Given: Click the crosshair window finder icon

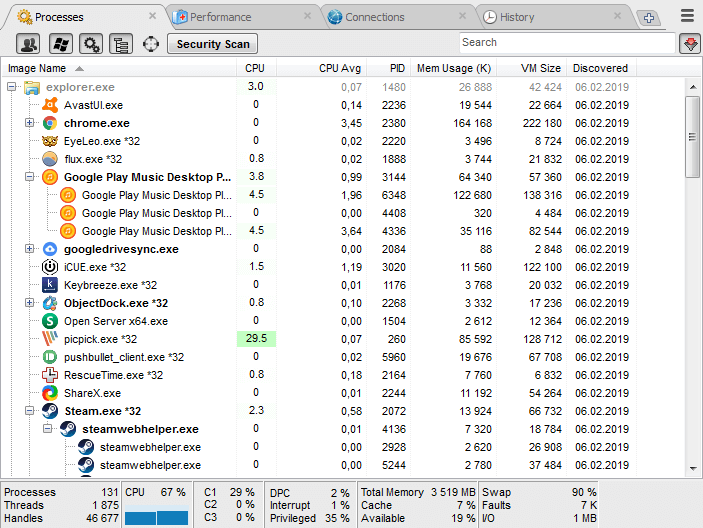Looking at the screenshot, I should click(x=151, y=44).
